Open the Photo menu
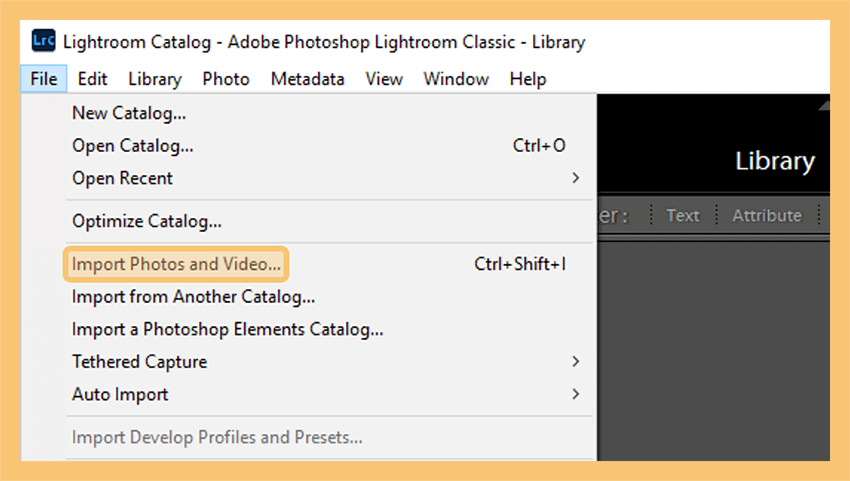This screenshot has height=481, width=850. pos(226,79)
